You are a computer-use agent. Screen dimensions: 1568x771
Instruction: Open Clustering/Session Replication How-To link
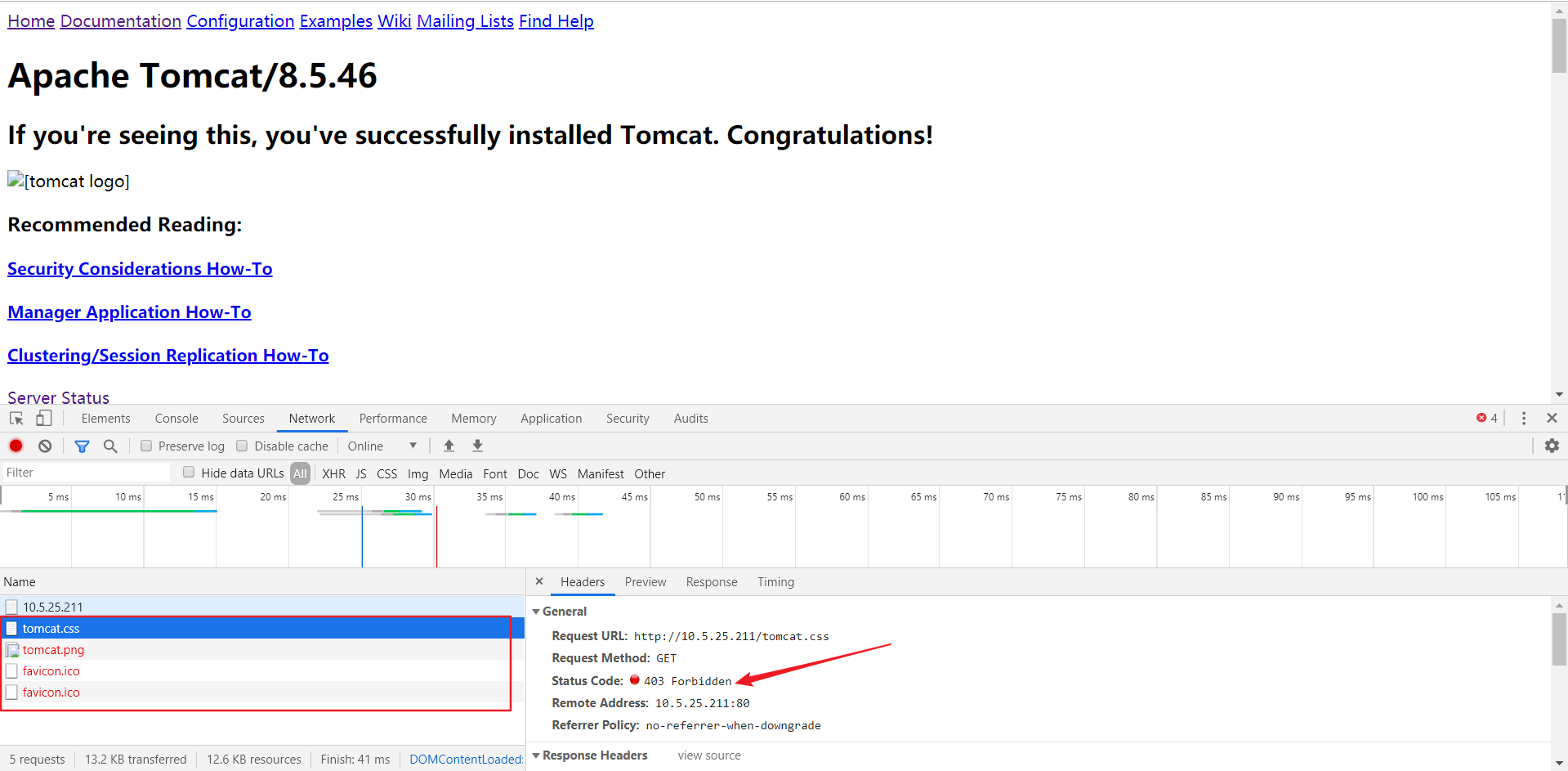(x=168, y=356)
